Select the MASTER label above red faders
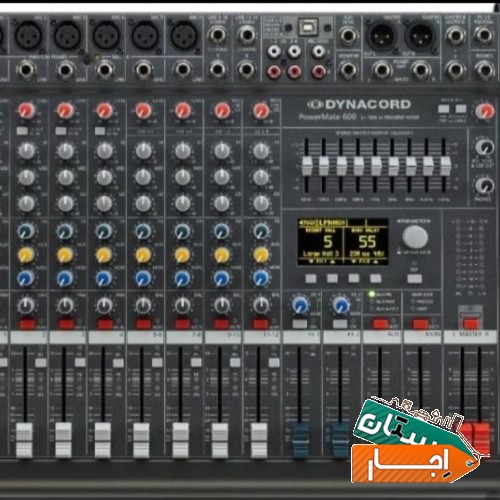 pyautogui.click(x=470, y=337)
